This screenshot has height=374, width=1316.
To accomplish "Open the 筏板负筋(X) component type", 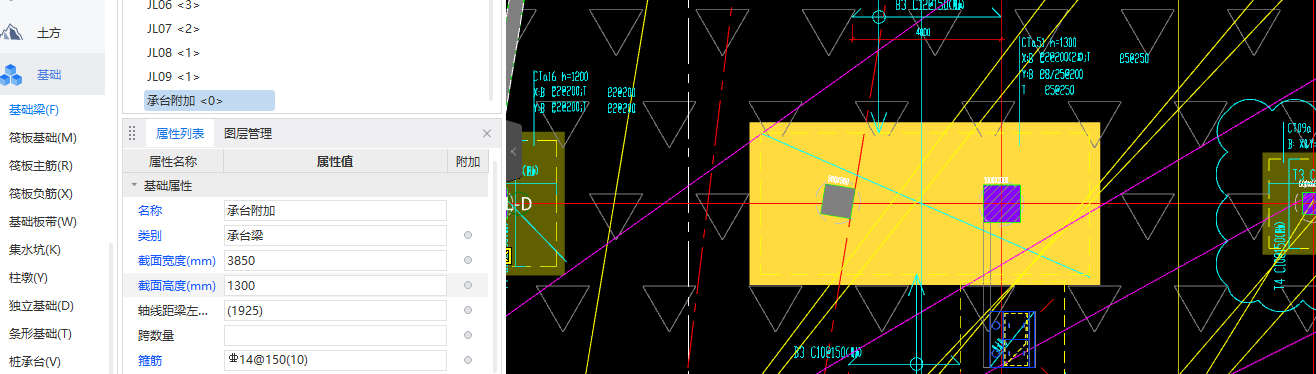I will click(41, 193).
